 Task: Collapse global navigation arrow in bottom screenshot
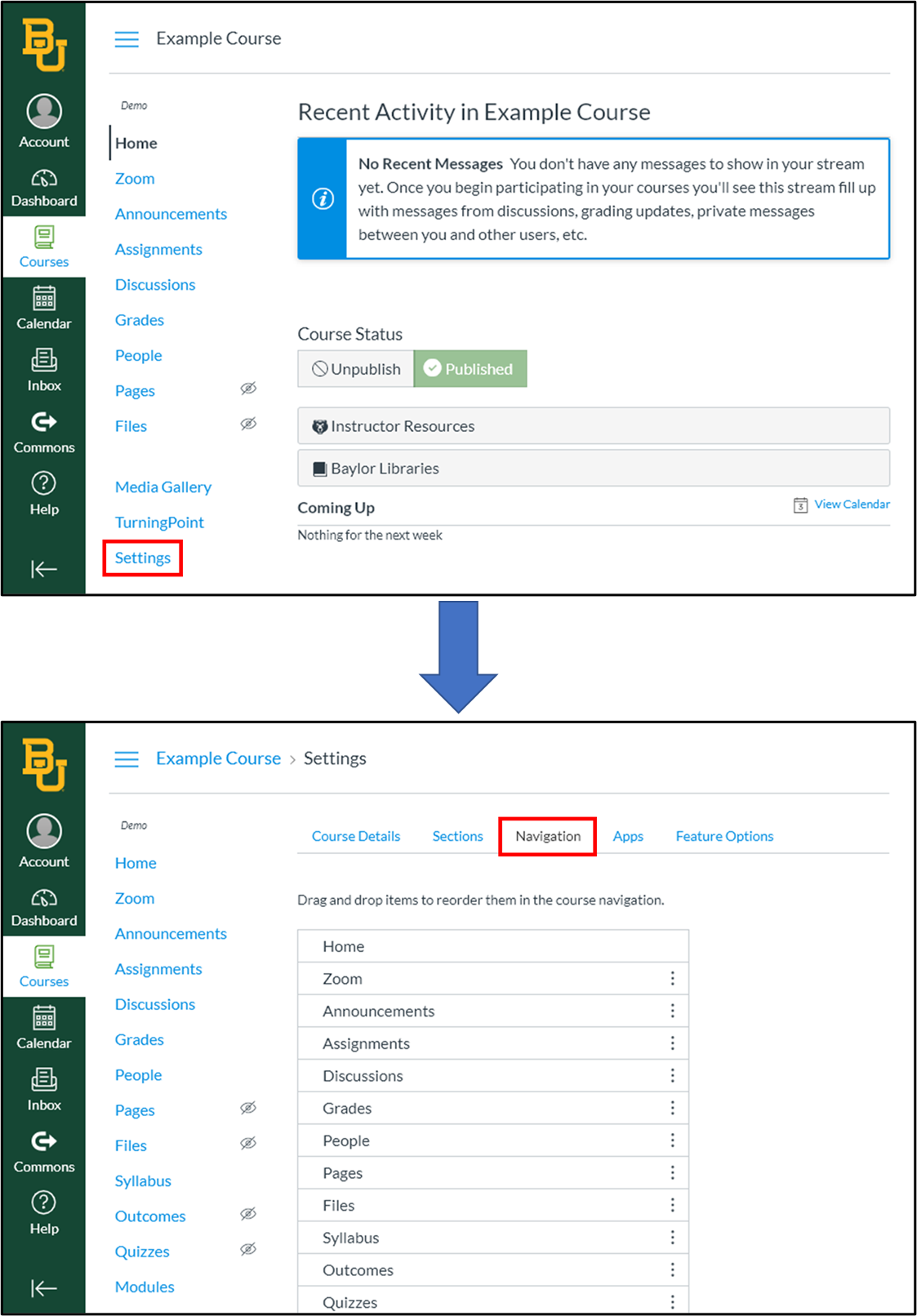point(44,1288)
